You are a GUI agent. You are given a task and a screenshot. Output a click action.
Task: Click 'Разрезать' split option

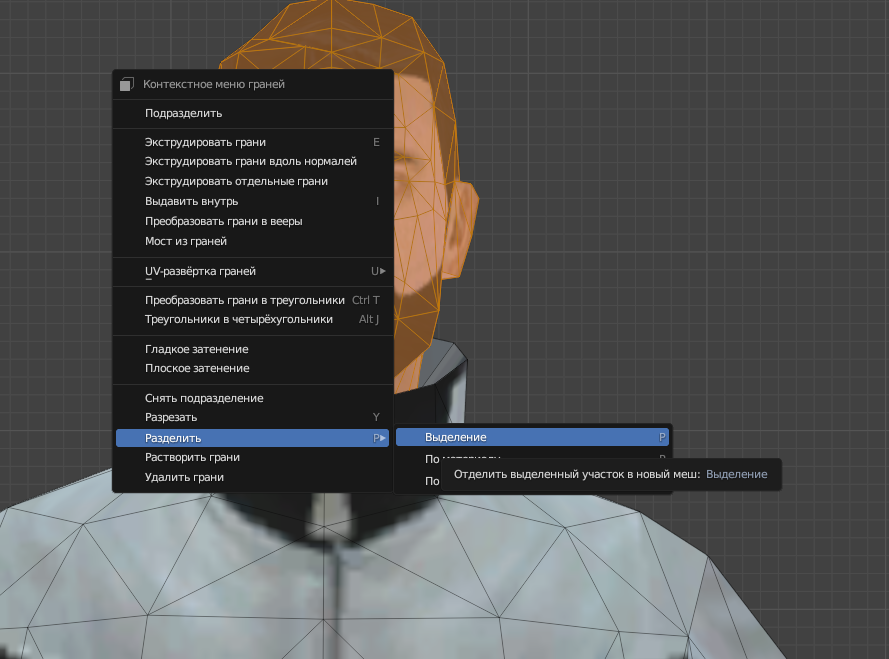pyautogui.click(x=171, y=417)
